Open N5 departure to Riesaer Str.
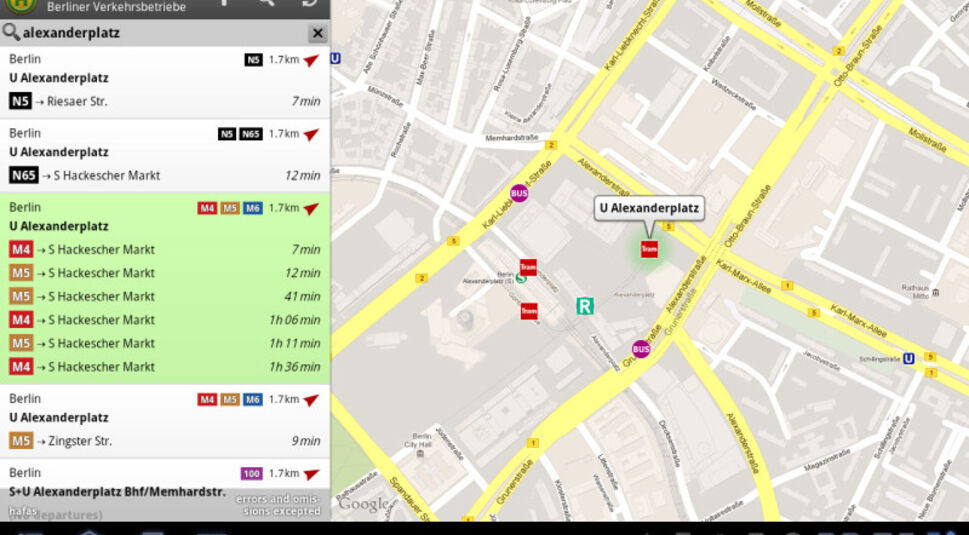 point(165,101)
